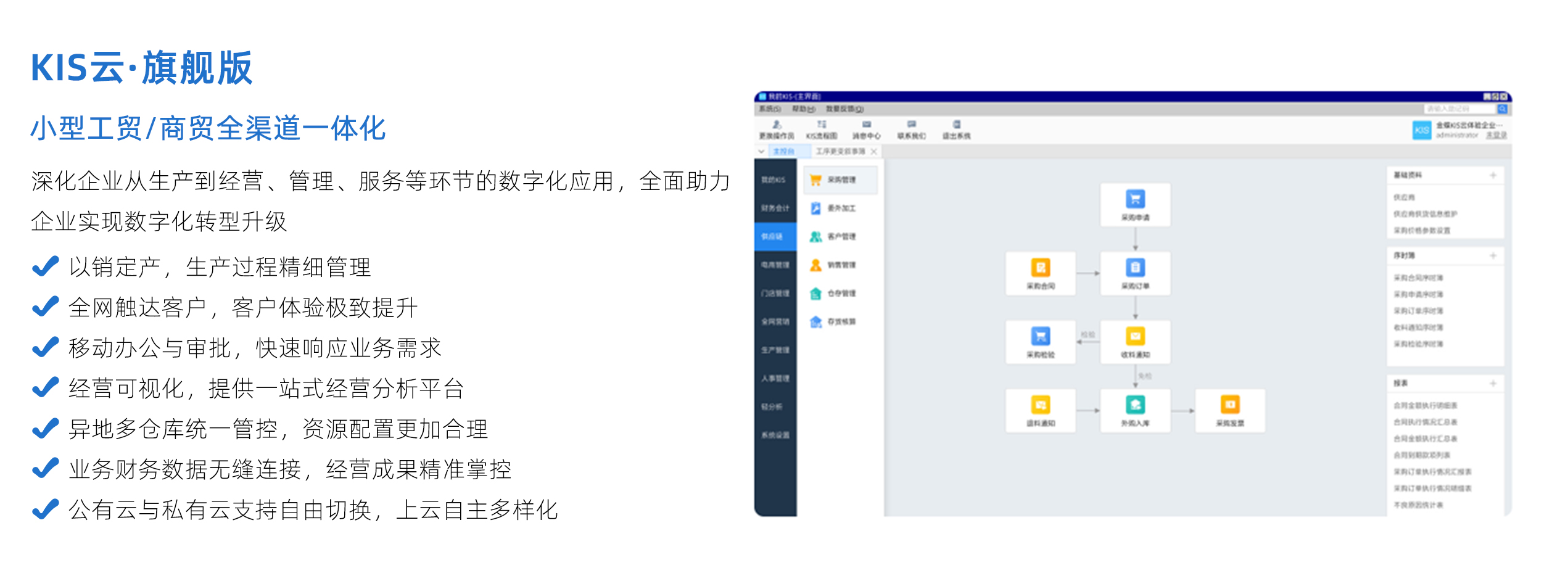Select 采购管理 shopping cart icon
The width and height of the screenshot is (1568, 573).
[x=816, y=179]
